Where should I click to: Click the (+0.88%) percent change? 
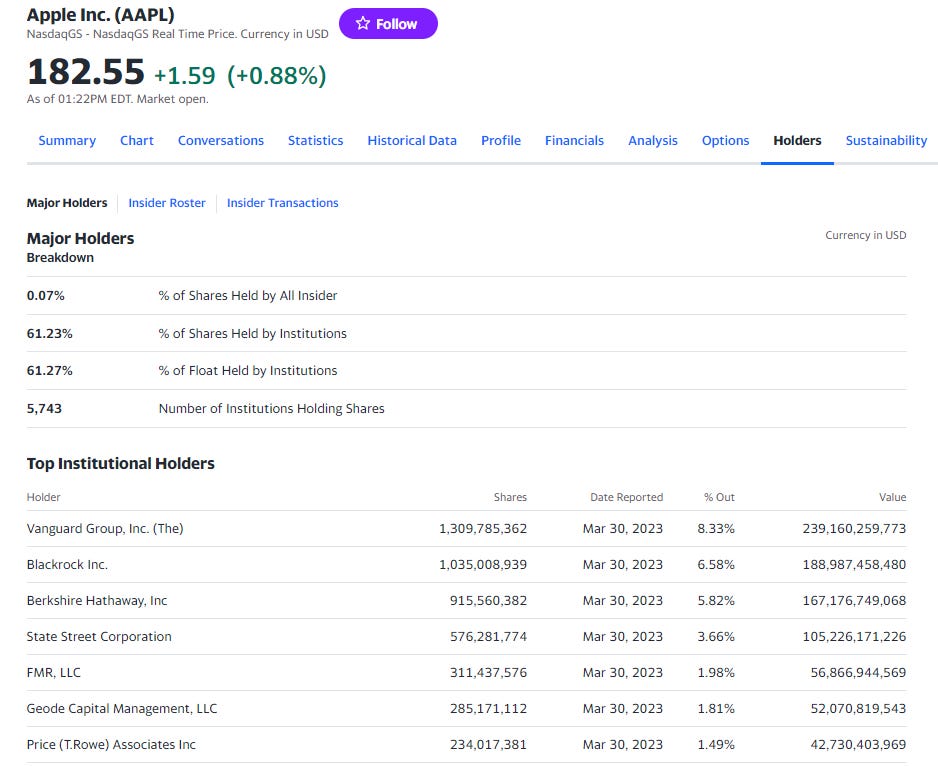pos(276,75)
